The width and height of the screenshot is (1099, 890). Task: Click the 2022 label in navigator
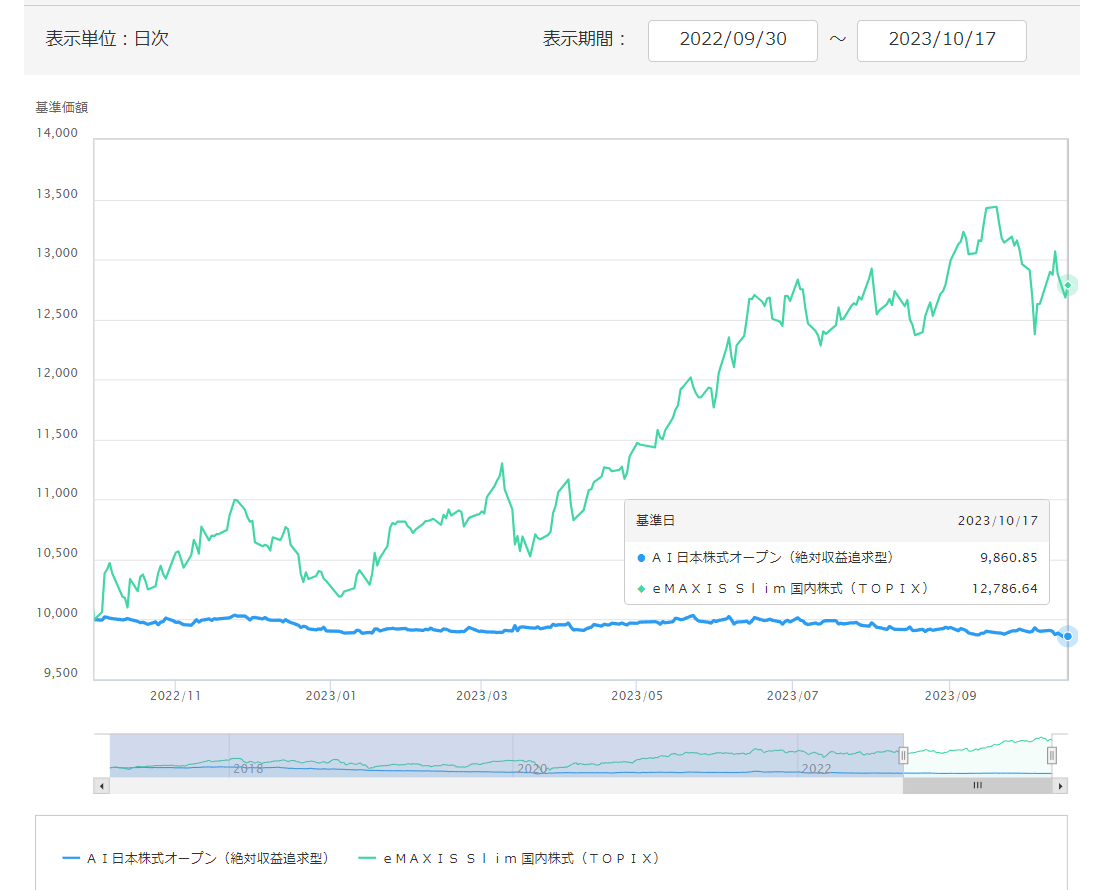[816, 768]
